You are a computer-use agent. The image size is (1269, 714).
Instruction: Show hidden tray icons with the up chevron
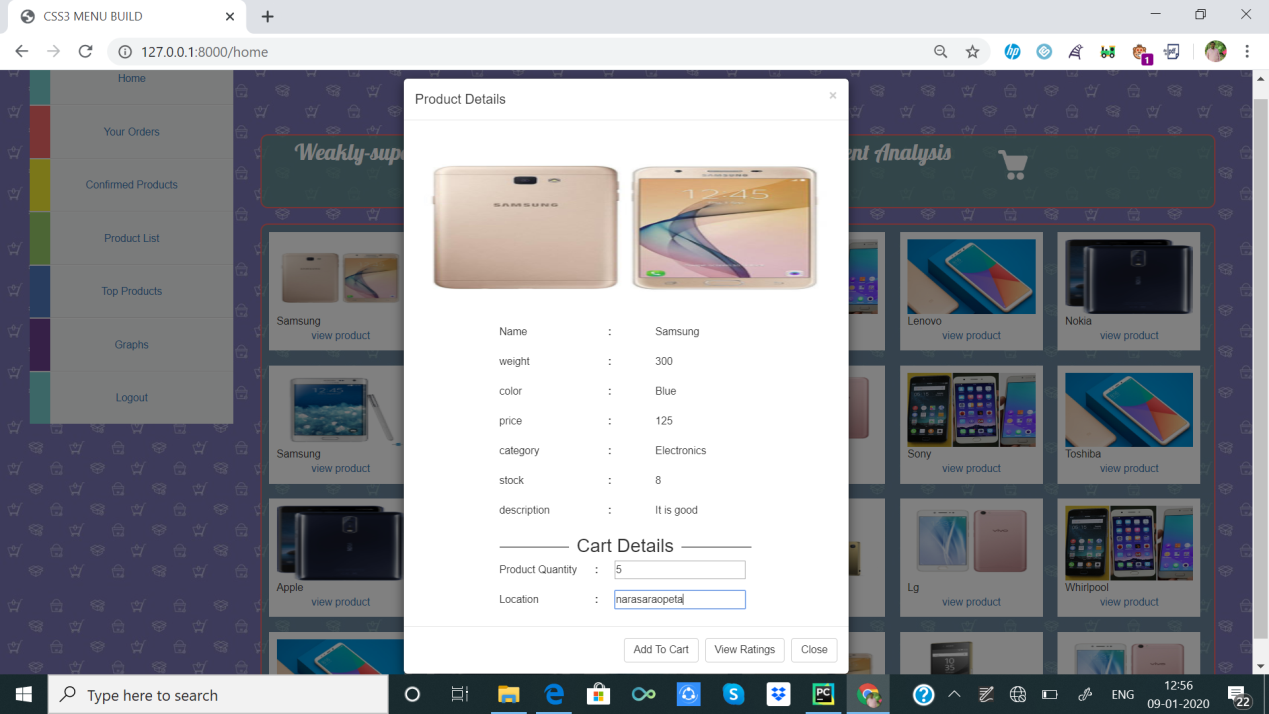pos(954,694)
